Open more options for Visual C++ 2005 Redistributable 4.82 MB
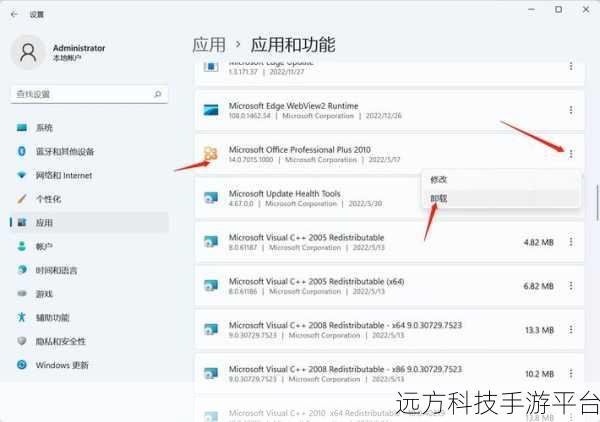This screenshot has height=422, width=600. pyautogui.click(x=571, y=242)
